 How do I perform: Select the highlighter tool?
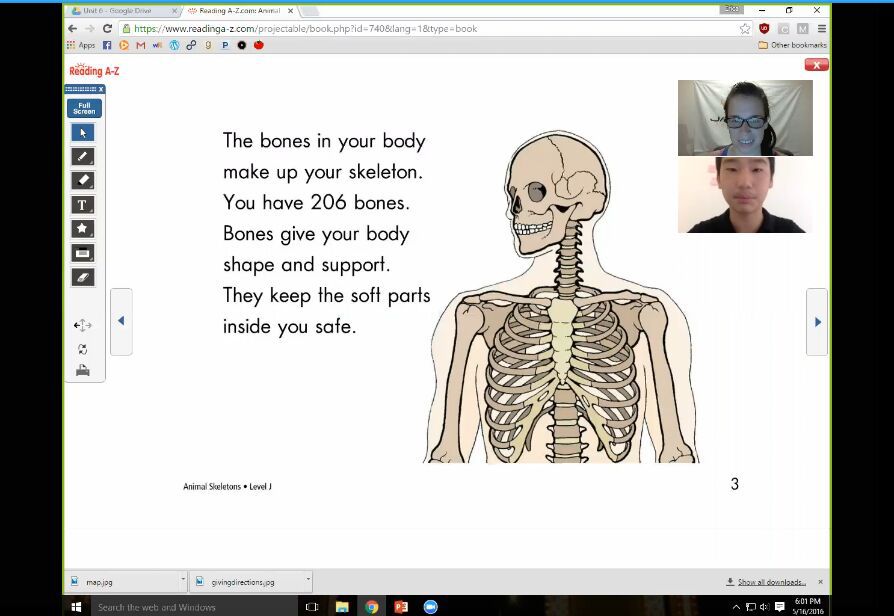(83, 181)
